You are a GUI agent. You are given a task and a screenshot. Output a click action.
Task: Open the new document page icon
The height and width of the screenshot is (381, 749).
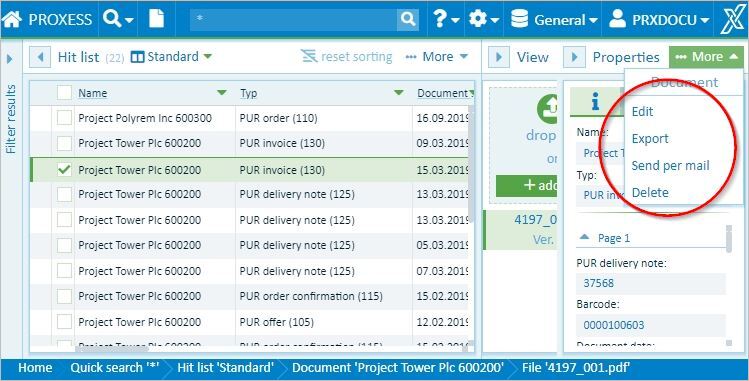pyautogui.click(x=156, y=19)
